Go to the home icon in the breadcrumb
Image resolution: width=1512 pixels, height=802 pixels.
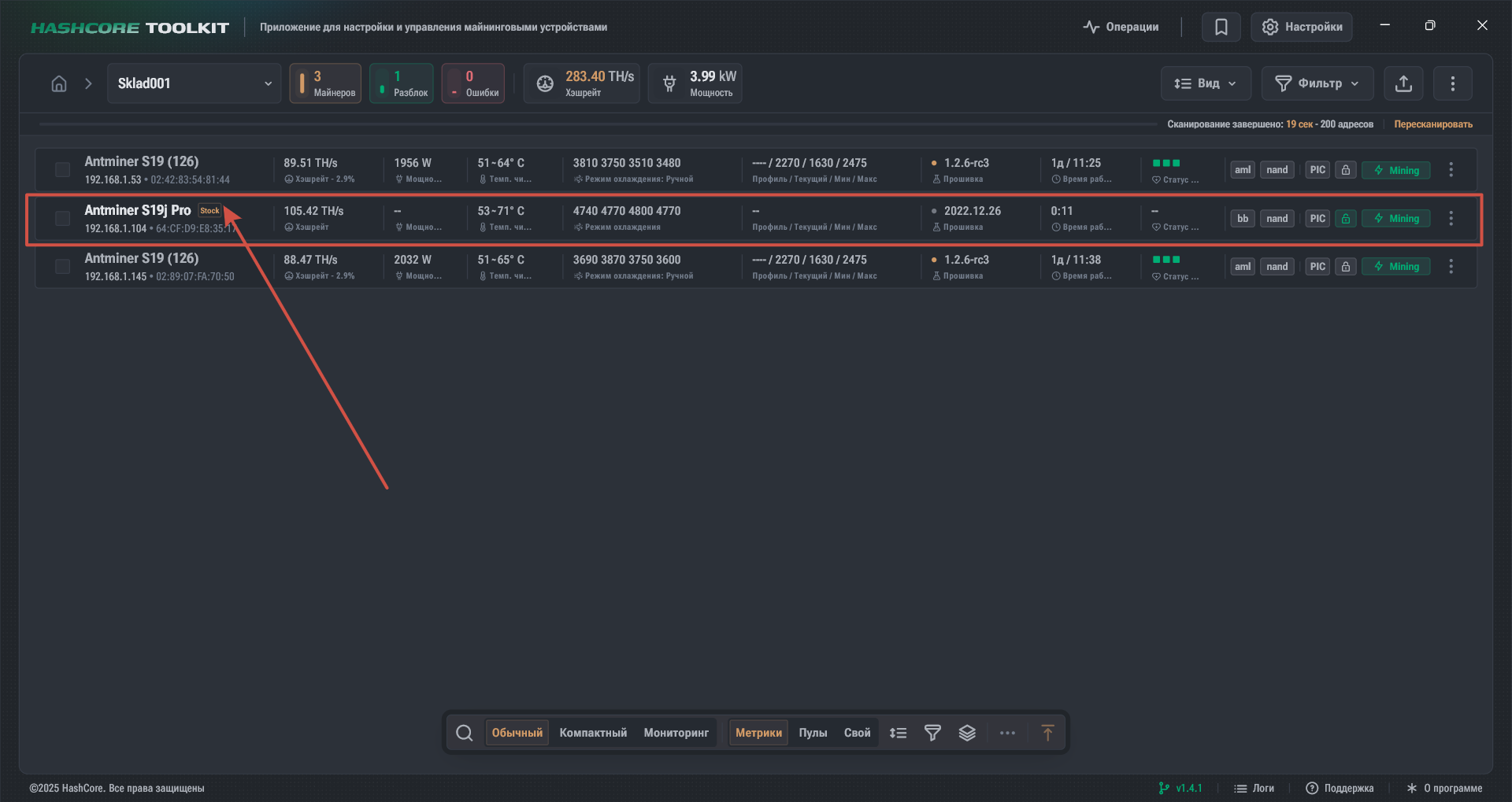point(59,83)
